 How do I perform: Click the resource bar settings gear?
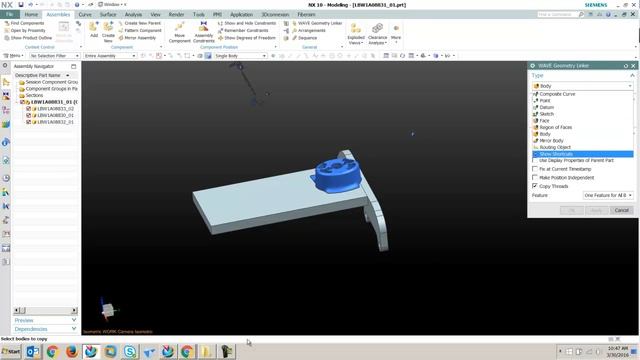point(5,65)
